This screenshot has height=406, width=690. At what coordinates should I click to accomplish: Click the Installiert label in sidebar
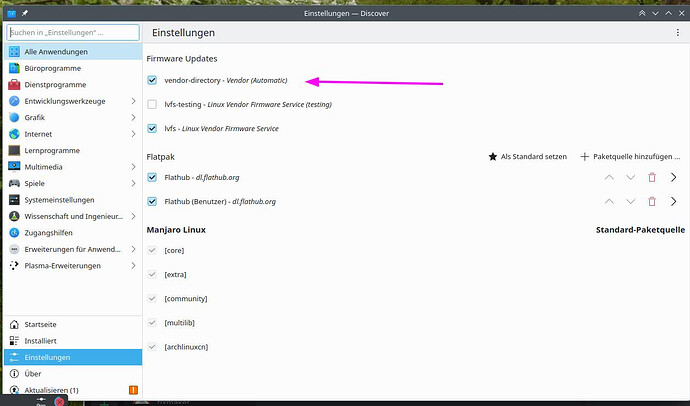tap(40, 341)
